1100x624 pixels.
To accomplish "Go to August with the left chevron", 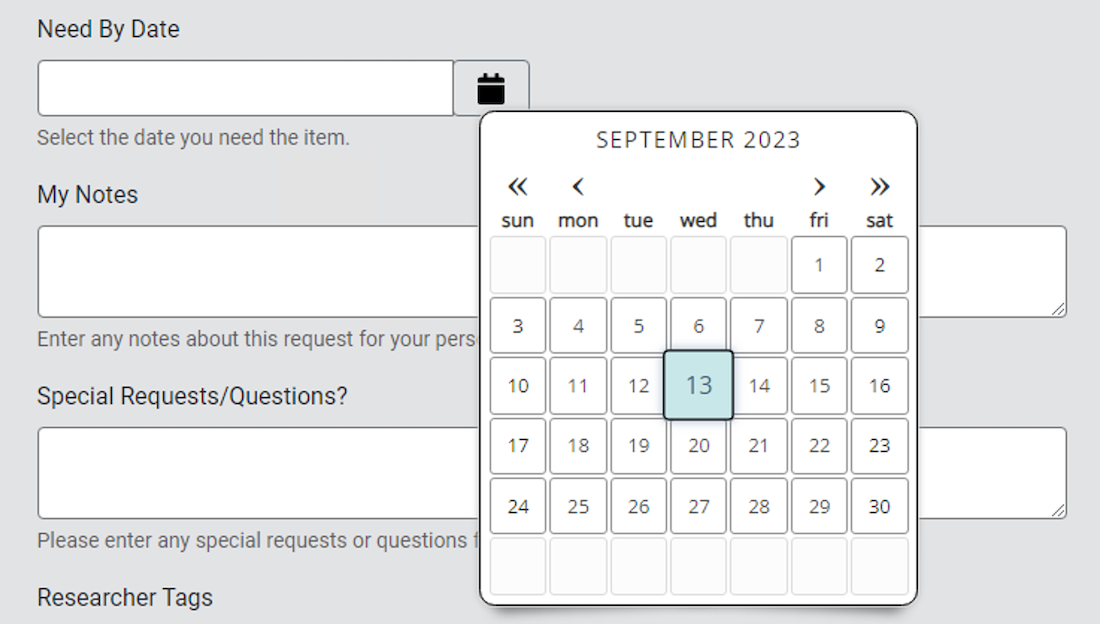I will click(577, 186).
